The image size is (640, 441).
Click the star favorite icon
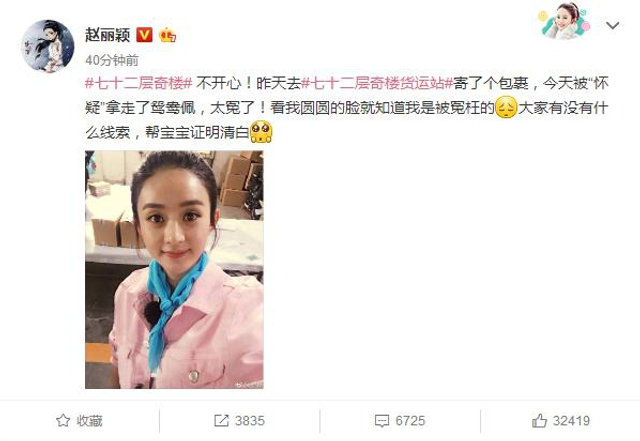coord(63,421)
